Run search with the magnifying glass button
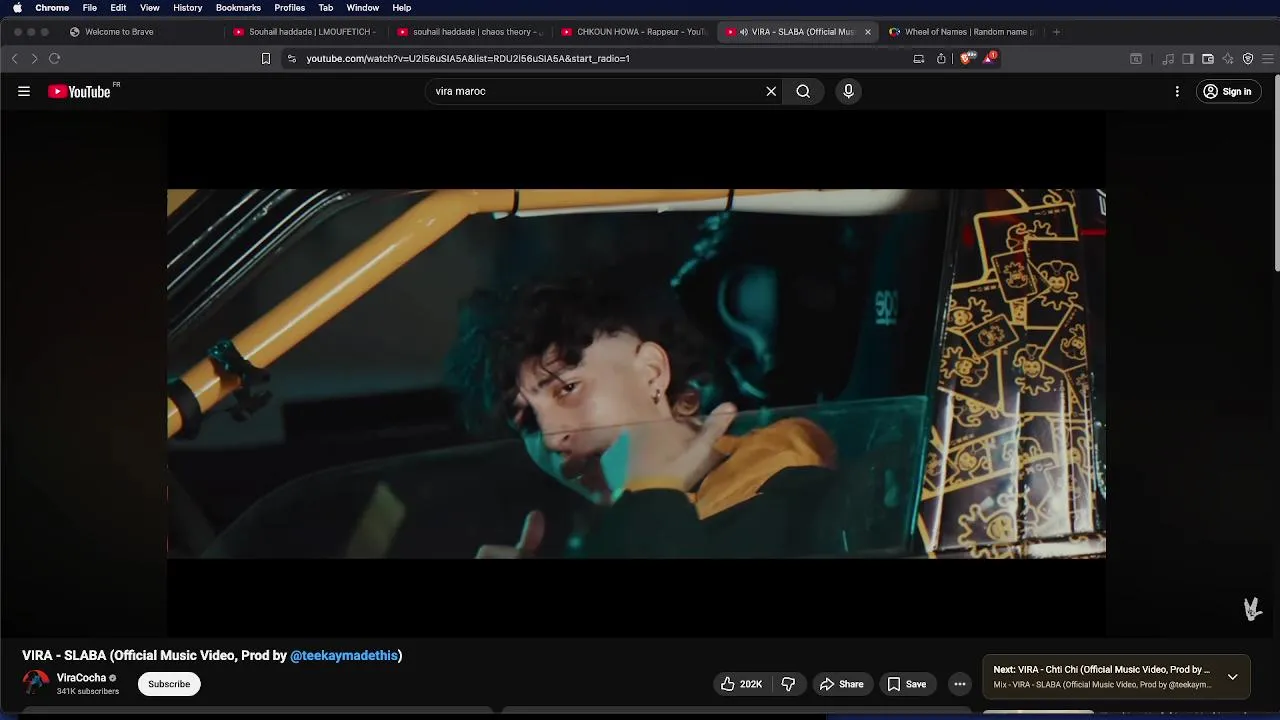The width and height of the screenshot is (1280, 720). [x=803, y=91]
